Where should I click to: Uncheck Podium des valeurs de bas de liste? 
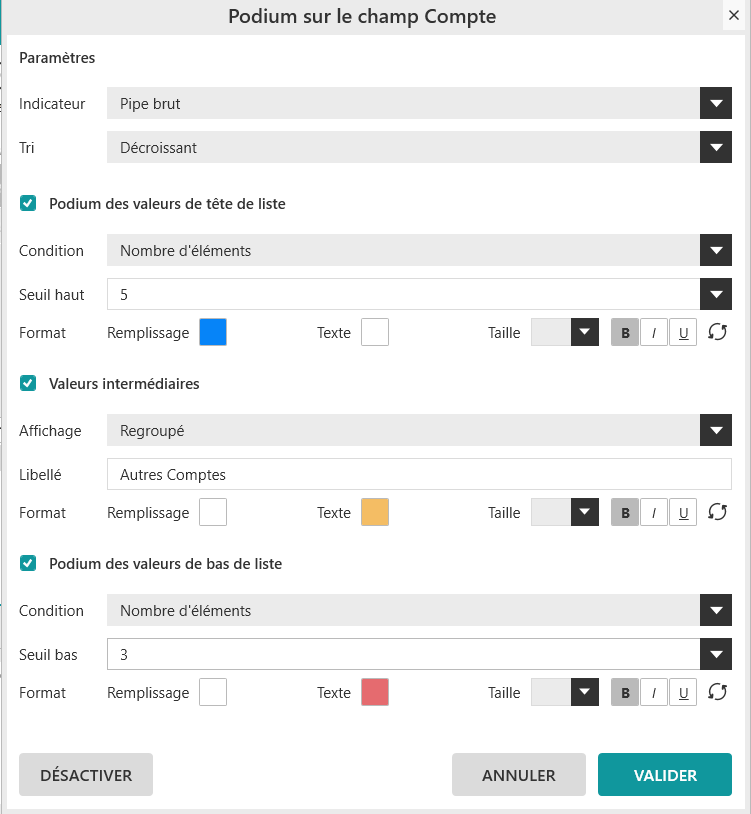point(28,564)
